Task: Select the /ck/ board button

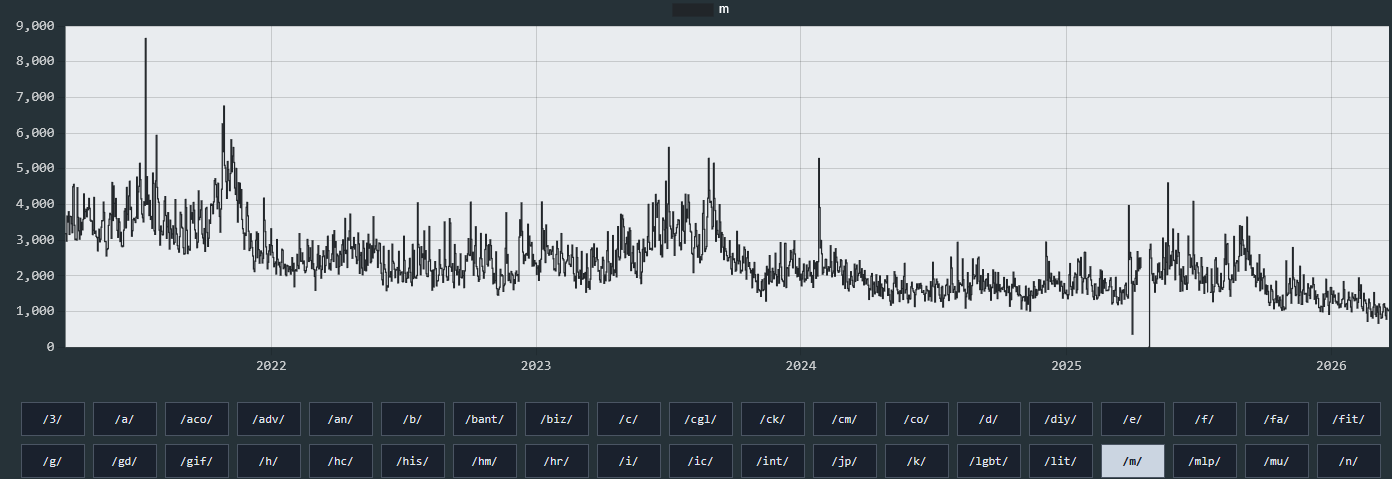Action: (773, 419)
